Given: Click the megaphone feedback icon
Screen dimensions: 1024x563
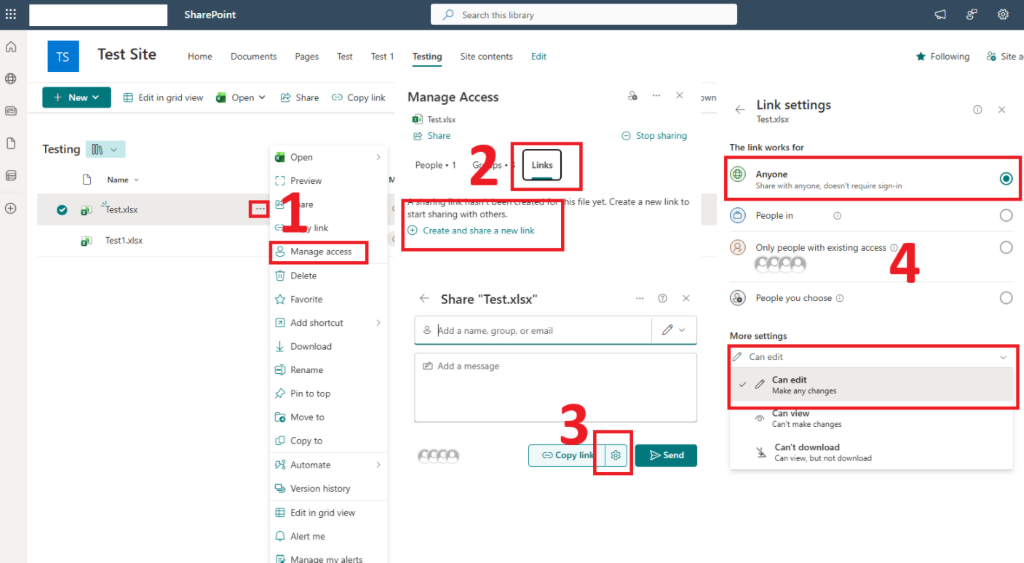Looking at the screenshot, I should pos(940,14).
